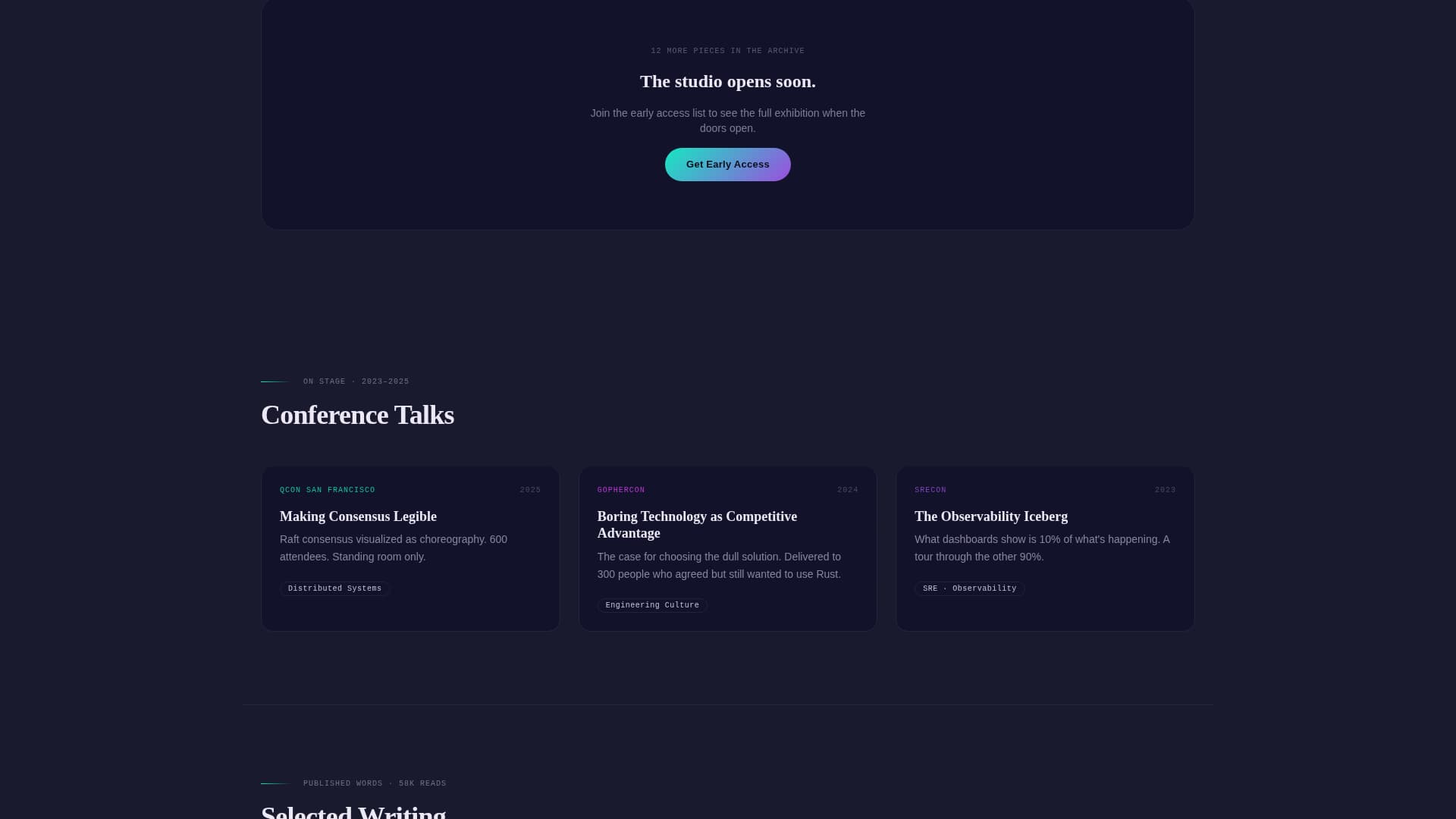Click the Raft consensus description text
This screenshot has height=819, width=1456.
pyautogui.click(x=394, y=548)
